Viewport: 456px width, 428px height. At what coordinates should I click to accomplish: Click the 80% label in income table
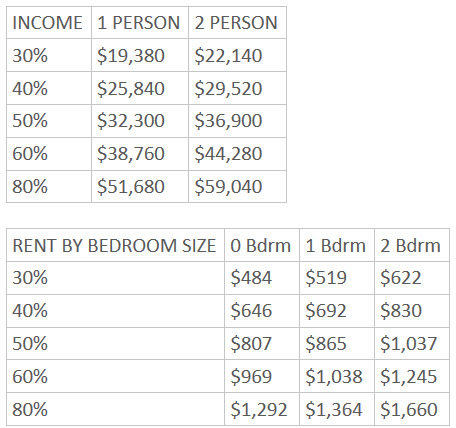(30, 187)
